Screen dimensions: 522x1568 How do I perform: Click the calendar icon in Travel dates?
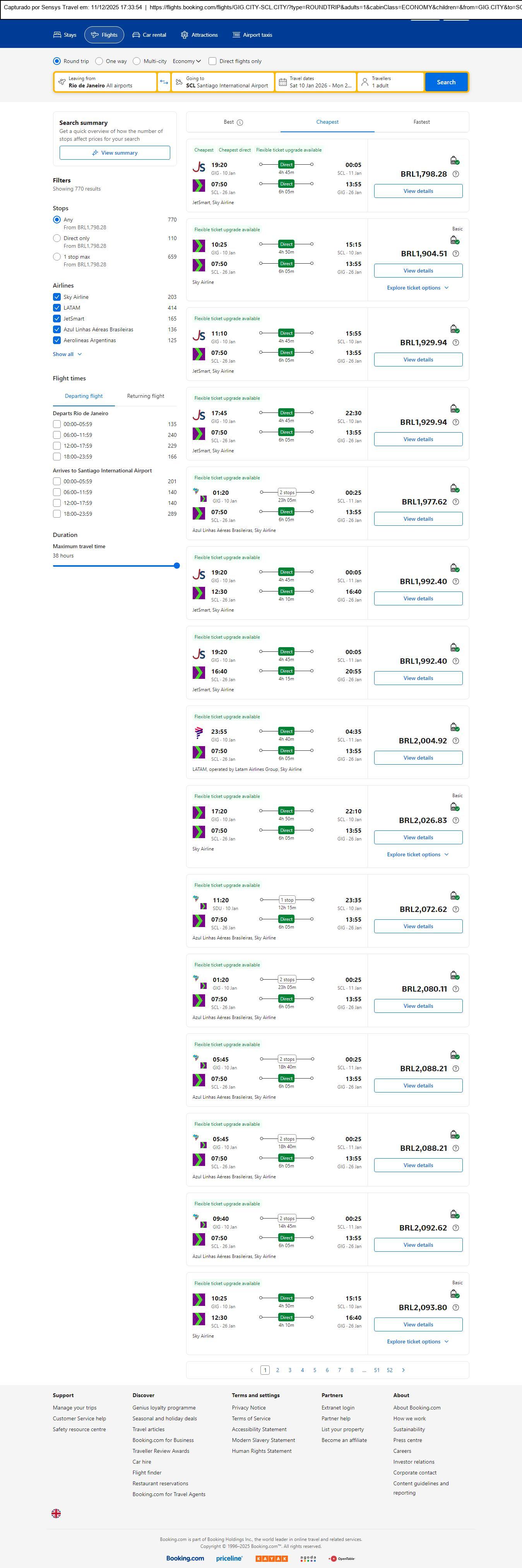tap(282, 82)
